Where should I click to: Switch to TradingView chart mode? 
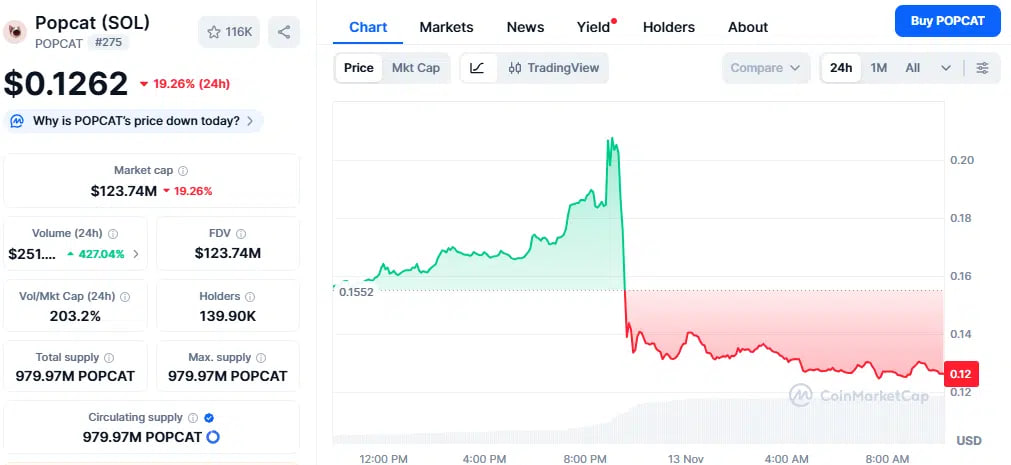pos(553,68)
